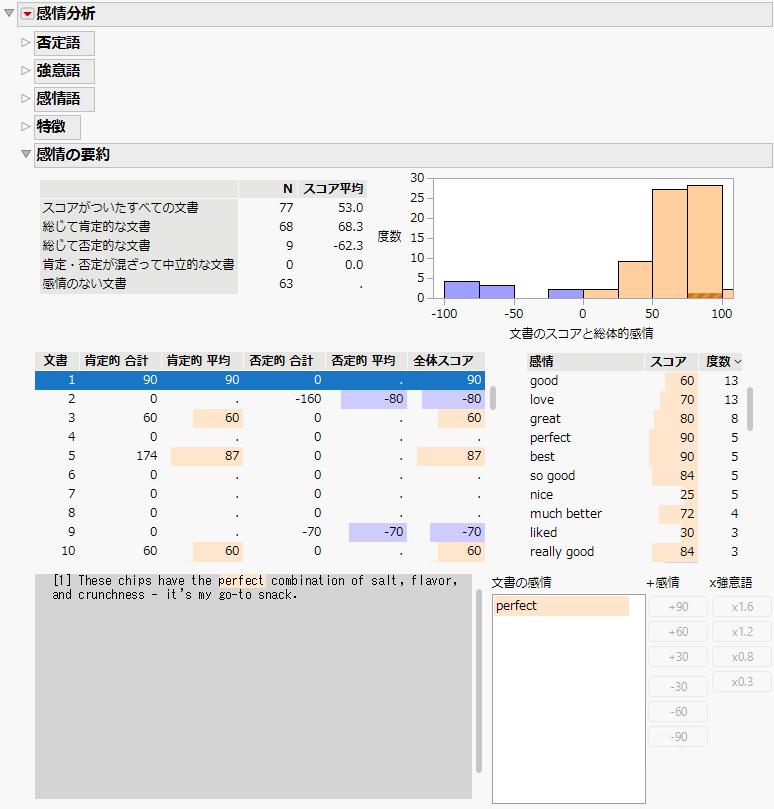
Task: Expand the 感情語 section
Action: 25,99
